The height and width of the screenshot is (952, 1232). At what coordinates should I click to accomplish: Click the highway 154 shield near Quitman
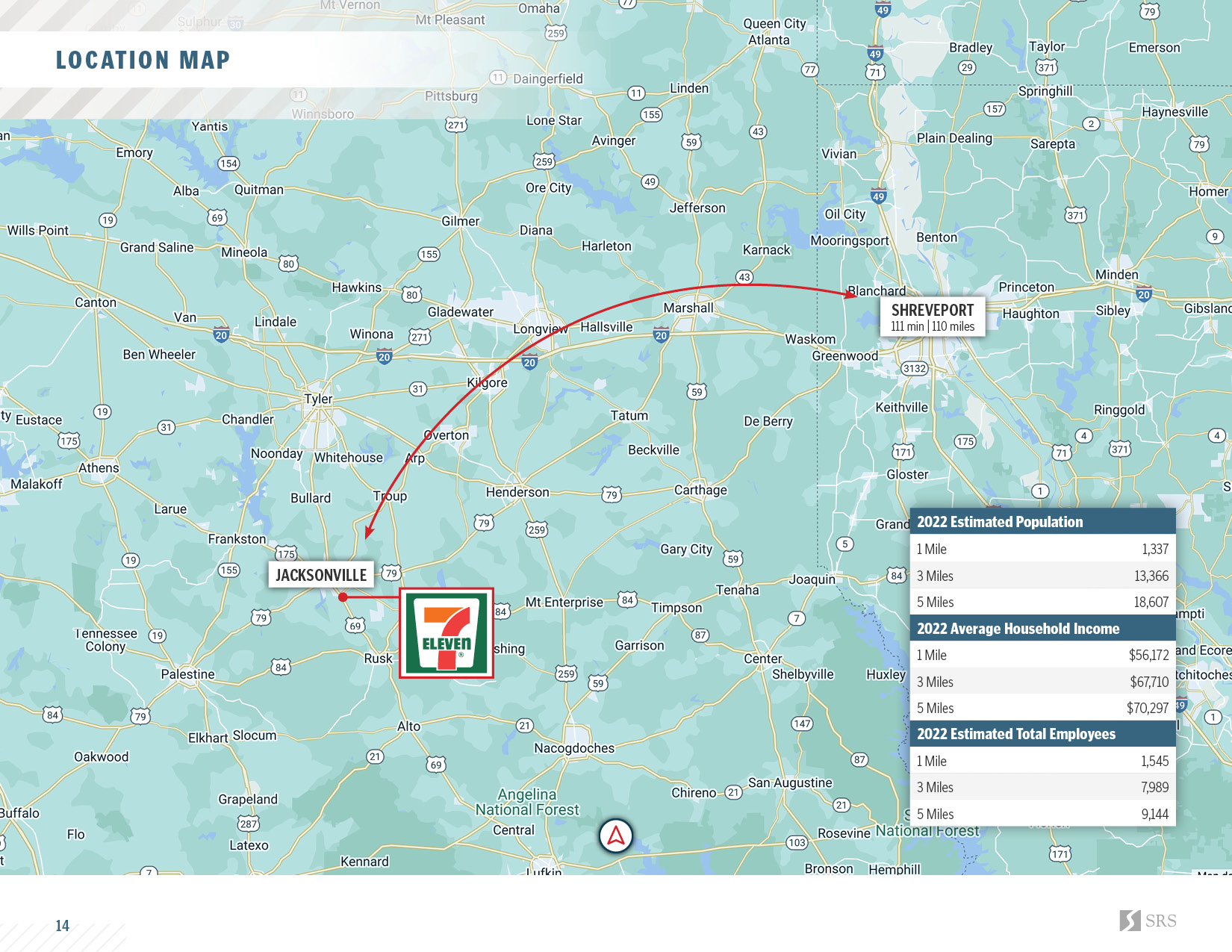(x=228, y=164)
